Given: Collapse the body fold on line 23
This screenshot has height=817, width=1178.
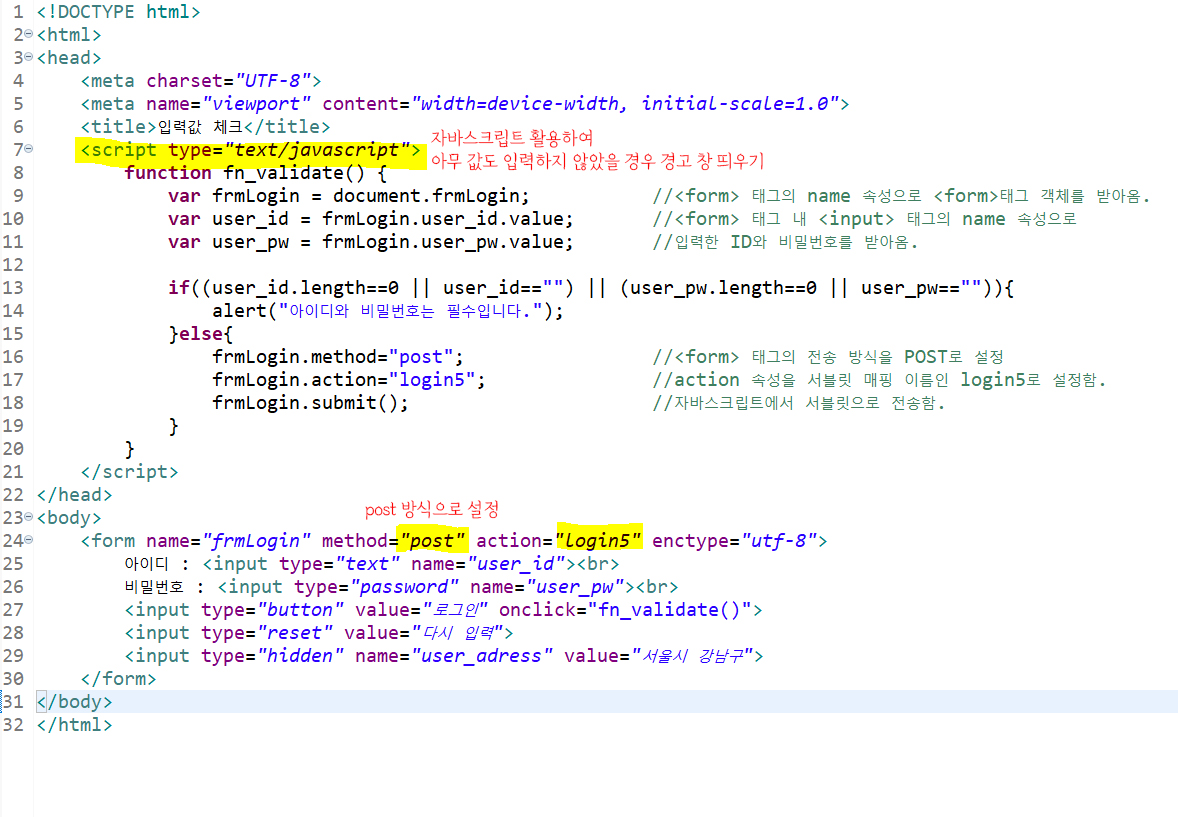Looking at the screenshot, I should pos(29,517).
